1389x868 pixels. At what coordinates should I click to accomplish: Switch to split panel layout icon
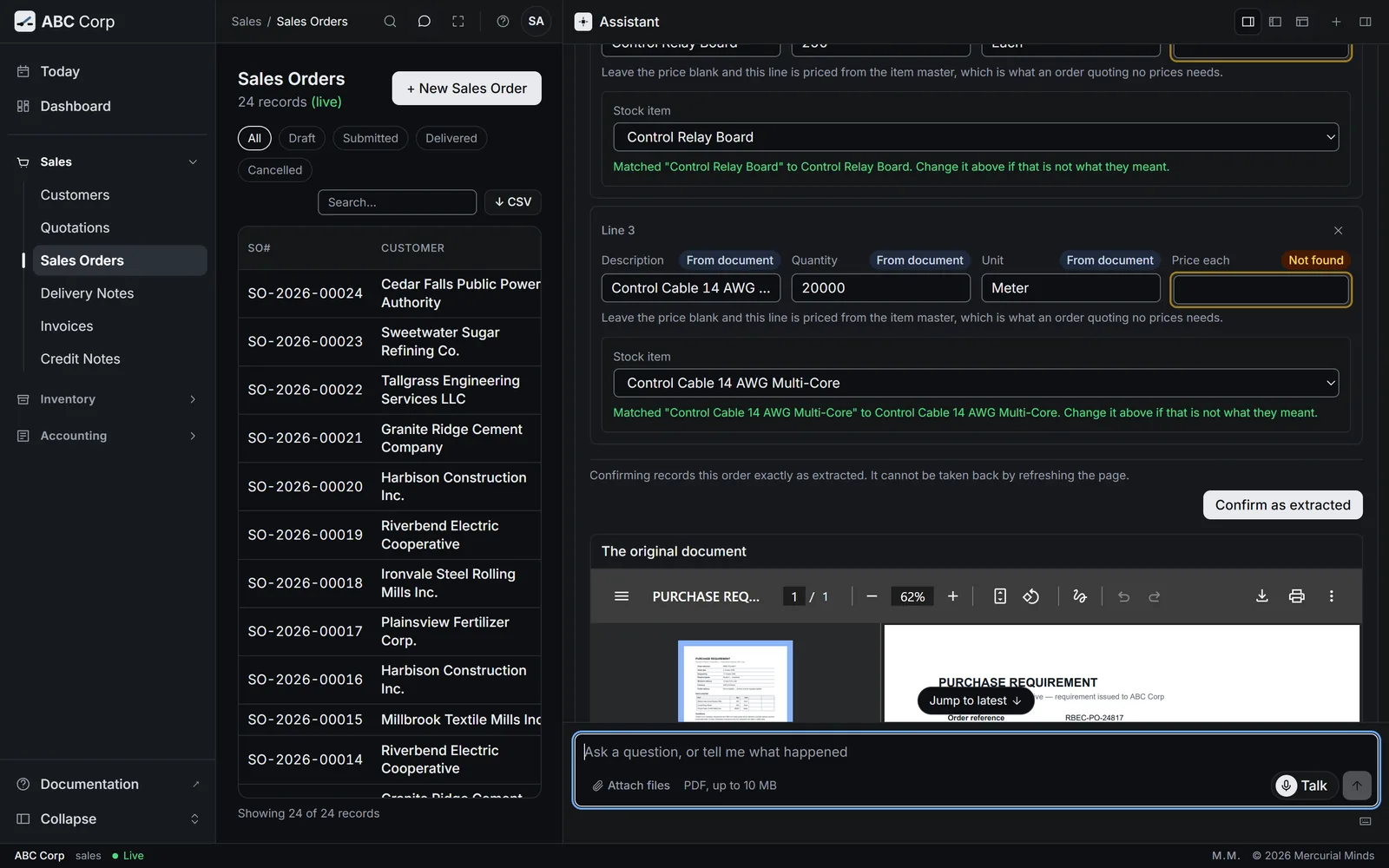click(1247, 22)
